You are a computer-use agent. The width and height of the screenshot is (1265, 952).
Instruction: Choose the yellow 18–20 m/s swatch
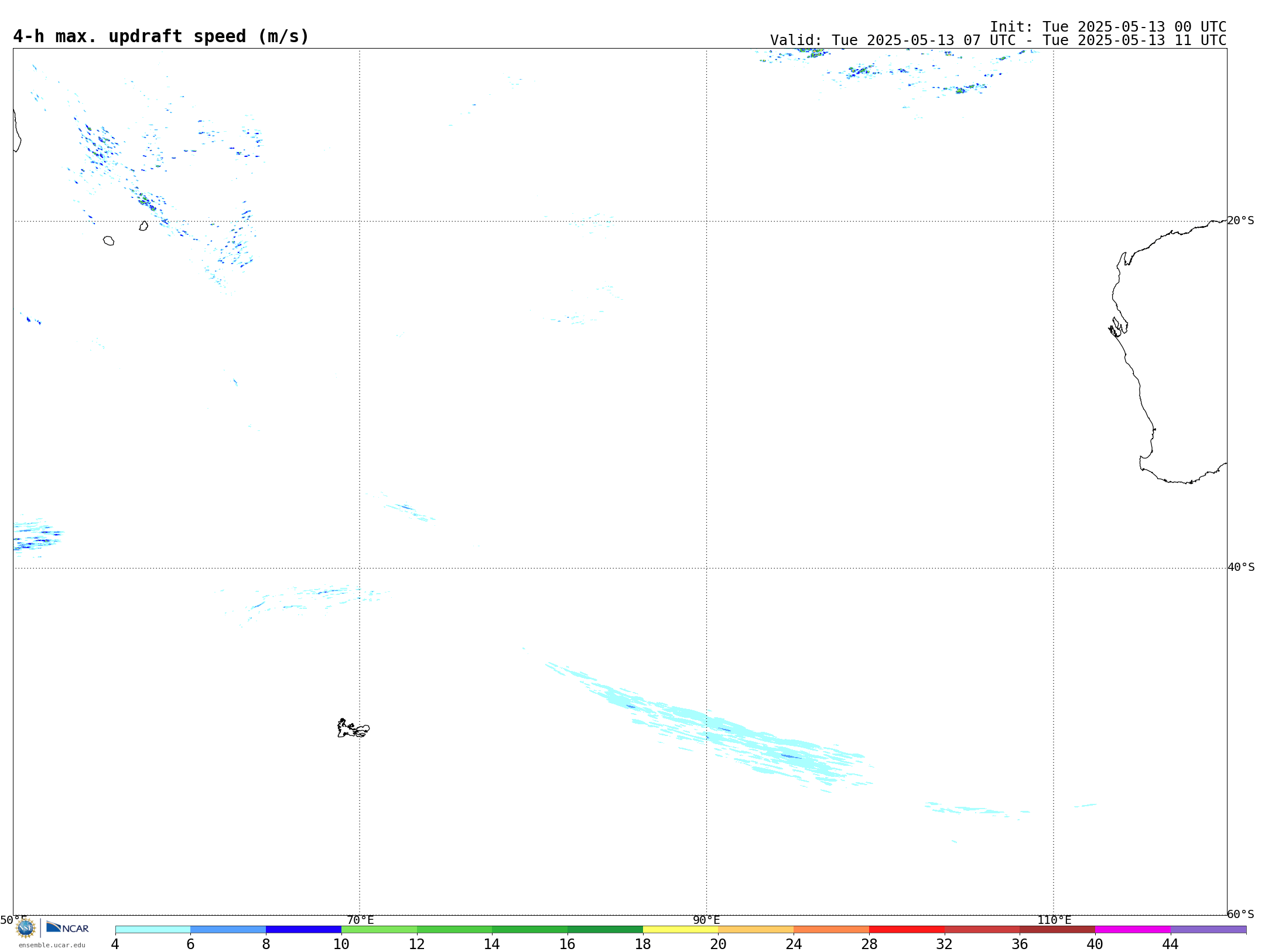681,930
